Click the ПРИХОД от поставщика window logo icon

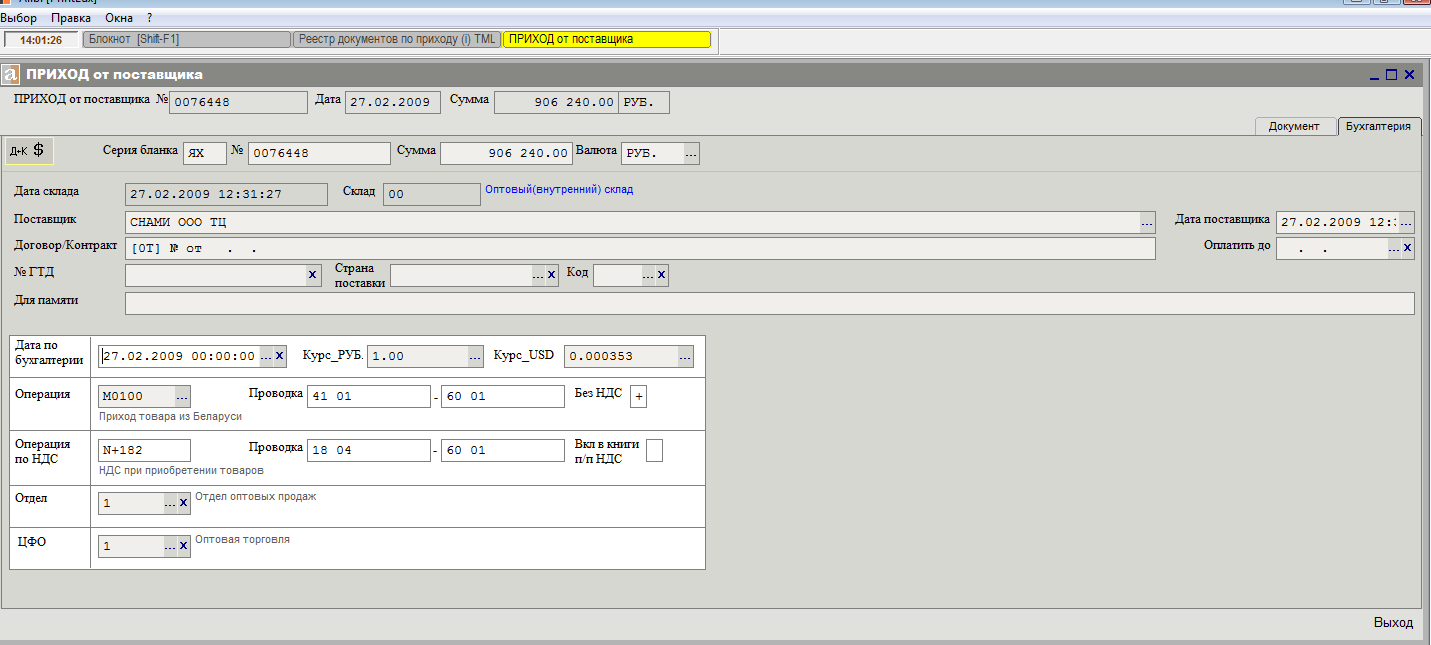click(x=11, y=74)
